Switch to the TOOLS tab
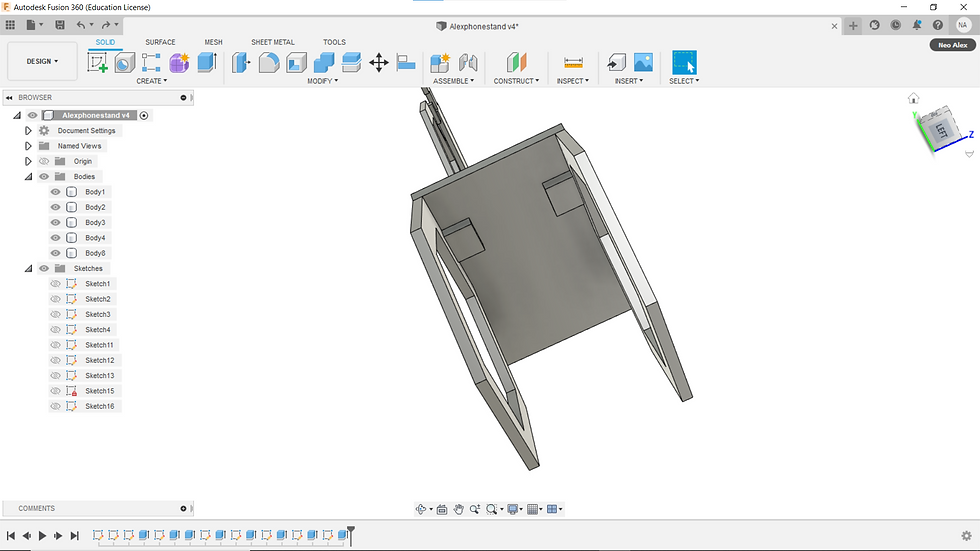Screen dimensions: 980x551 pos(334,42)
